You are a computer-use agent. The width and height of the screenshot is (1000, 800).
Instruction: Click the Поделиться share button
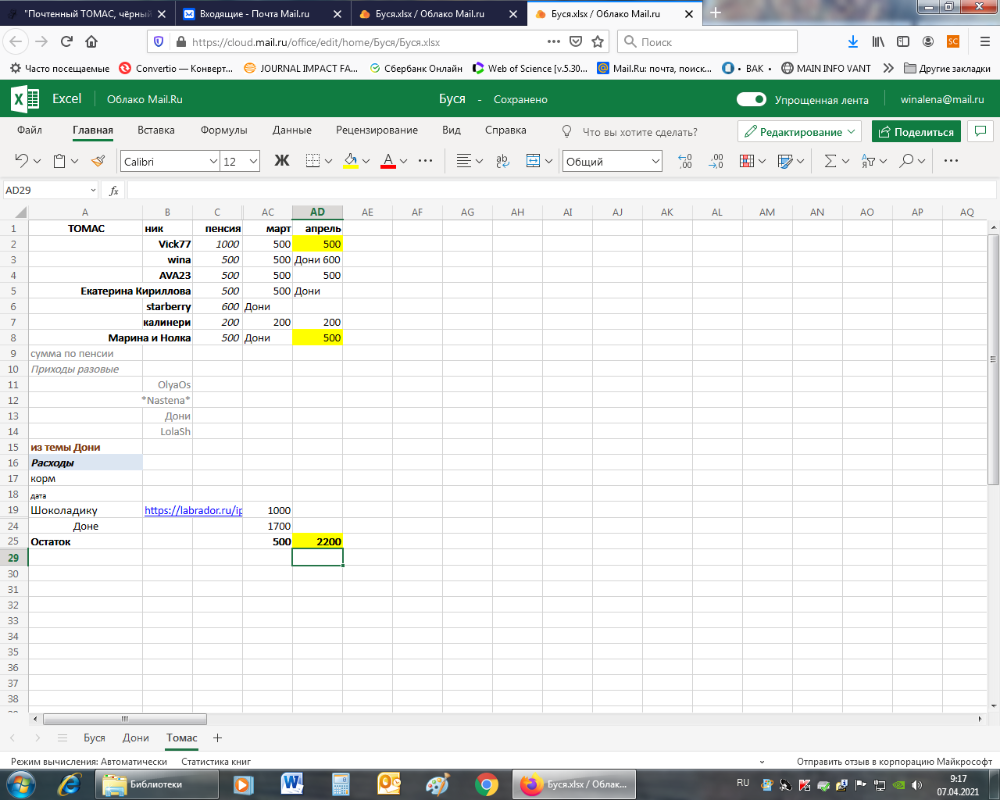pos(916,132)
